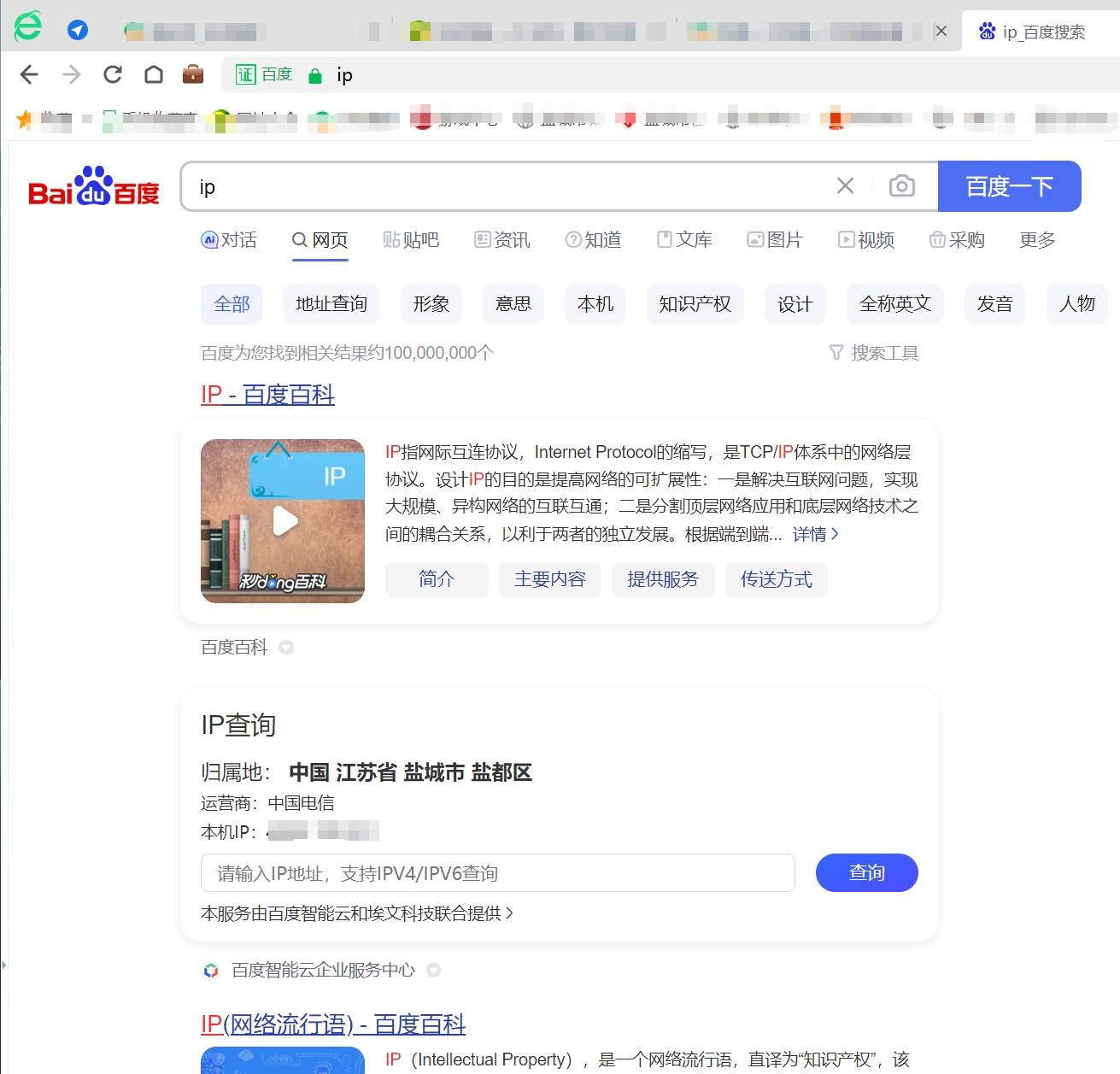Select the 人物 filter chip
Image resolution: width=1120 pixels, height=1074 pixels.
coord(1077,304)
